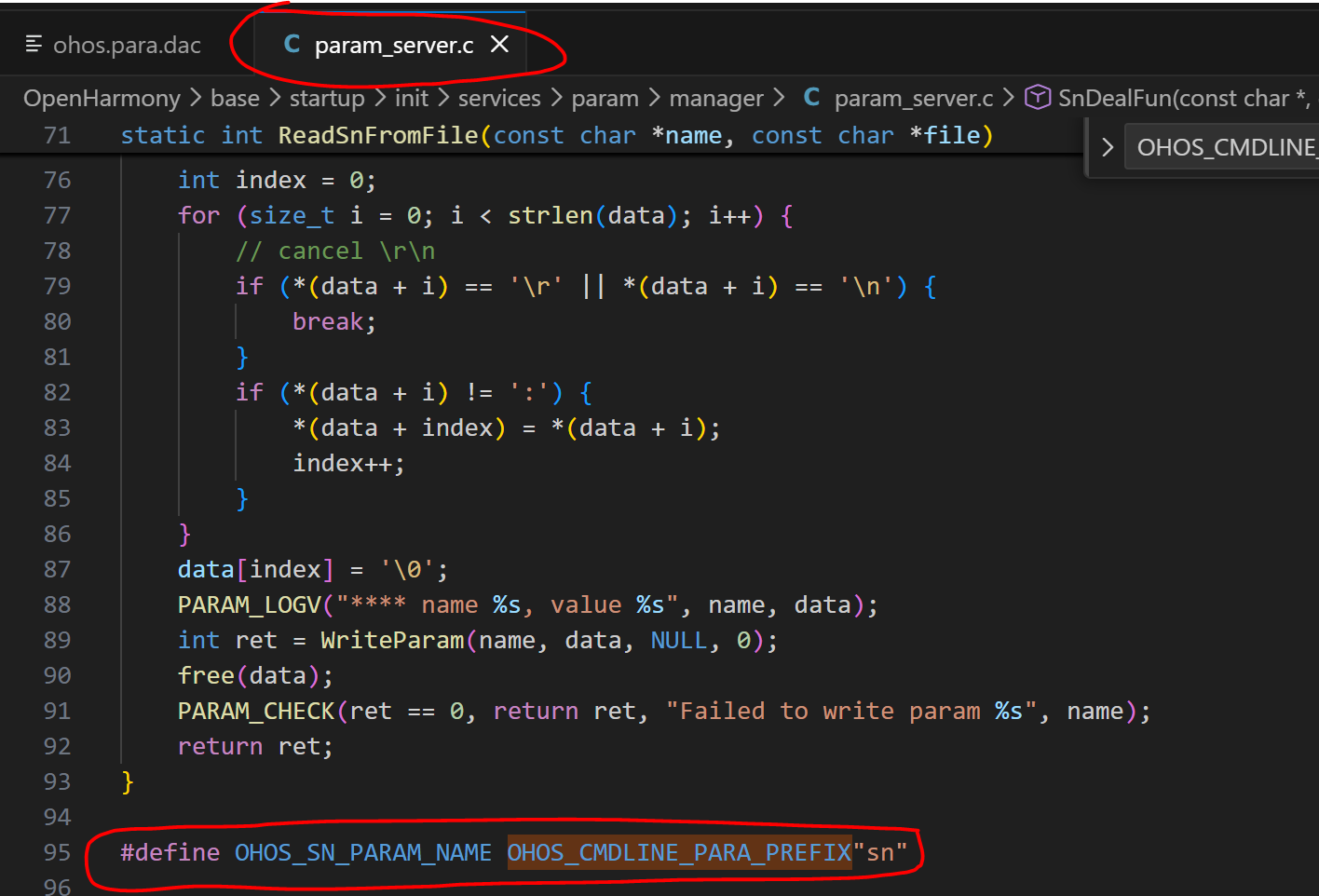Image resolution: width=1319 pixels, height=896 pixels.
Task: Close the param_server.c tab
Action: (500, 44)
